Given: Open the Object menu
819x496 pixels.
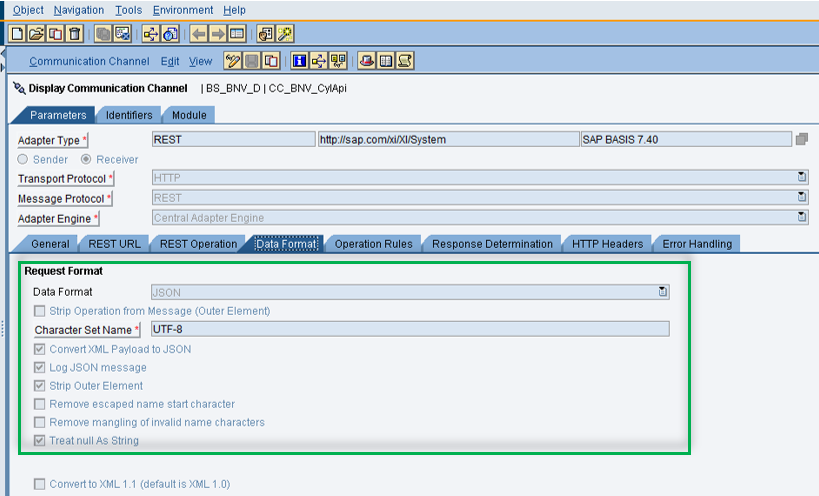Looking at the screenshot, I should (28, 10).
